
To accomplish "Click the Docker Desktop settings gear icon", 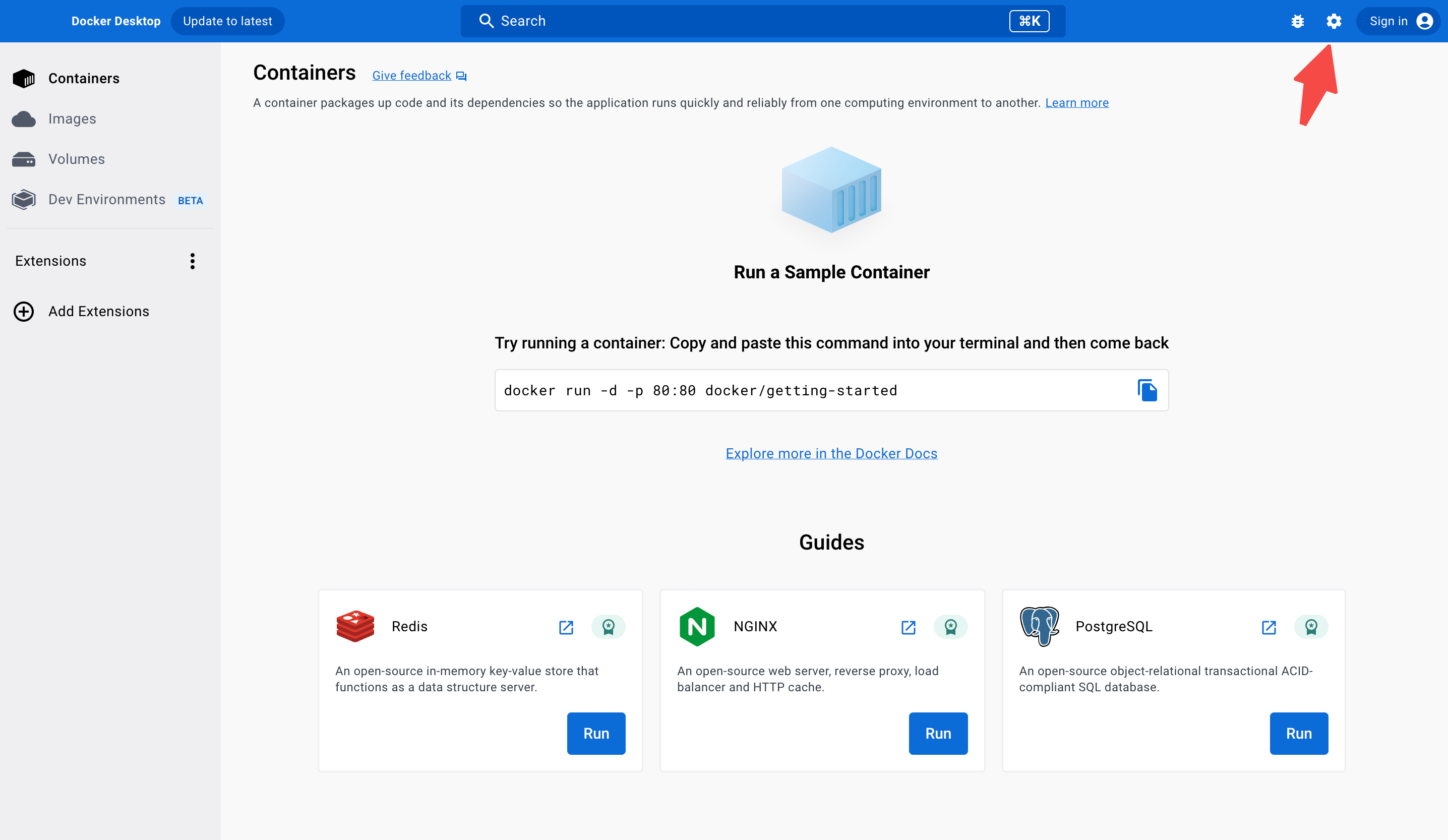I will [x=1334, y=21].
